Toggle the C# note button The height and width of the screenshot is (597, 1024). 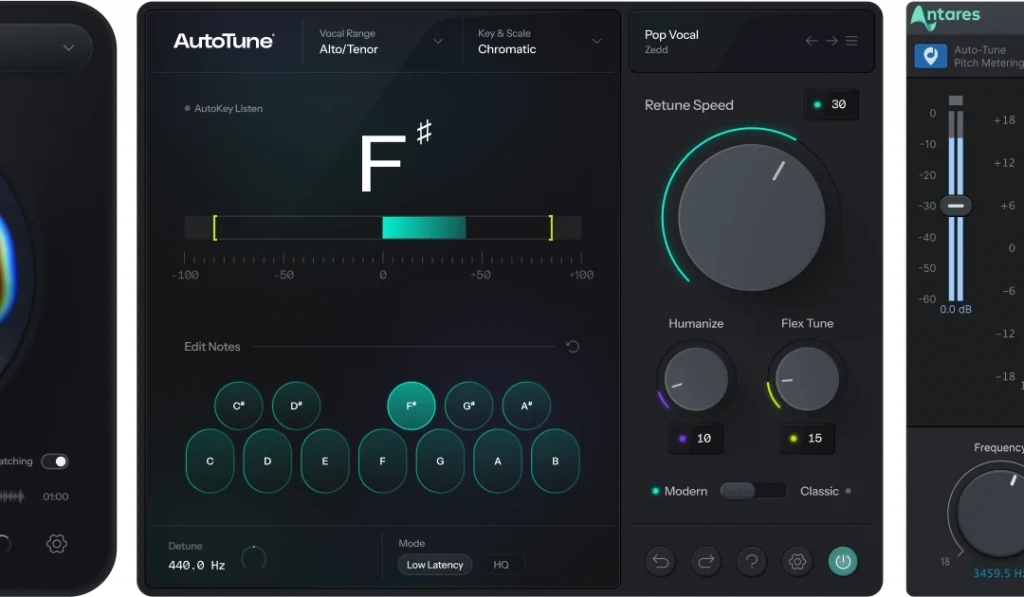238,406
